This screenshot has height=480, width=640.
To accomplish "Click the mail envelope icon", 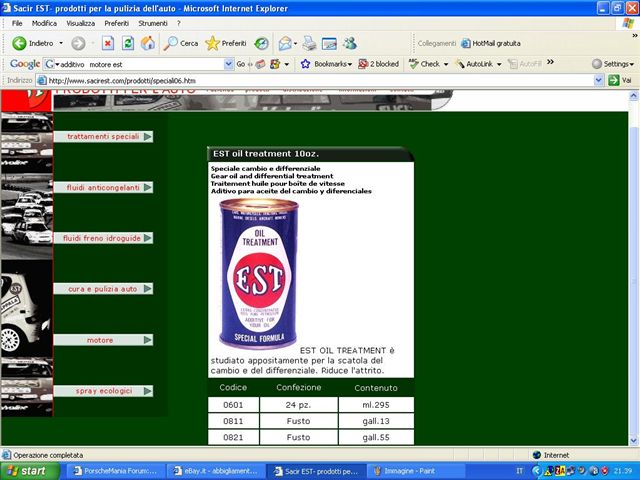I will pos(285,43).
